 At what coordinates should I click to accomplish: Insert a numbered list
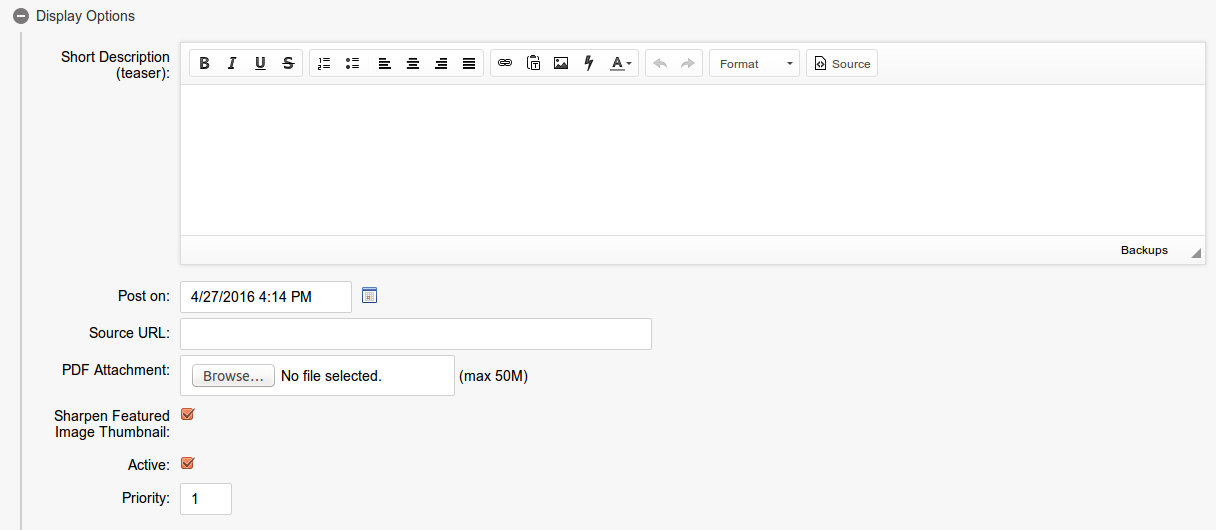click(x=324, y=63)
